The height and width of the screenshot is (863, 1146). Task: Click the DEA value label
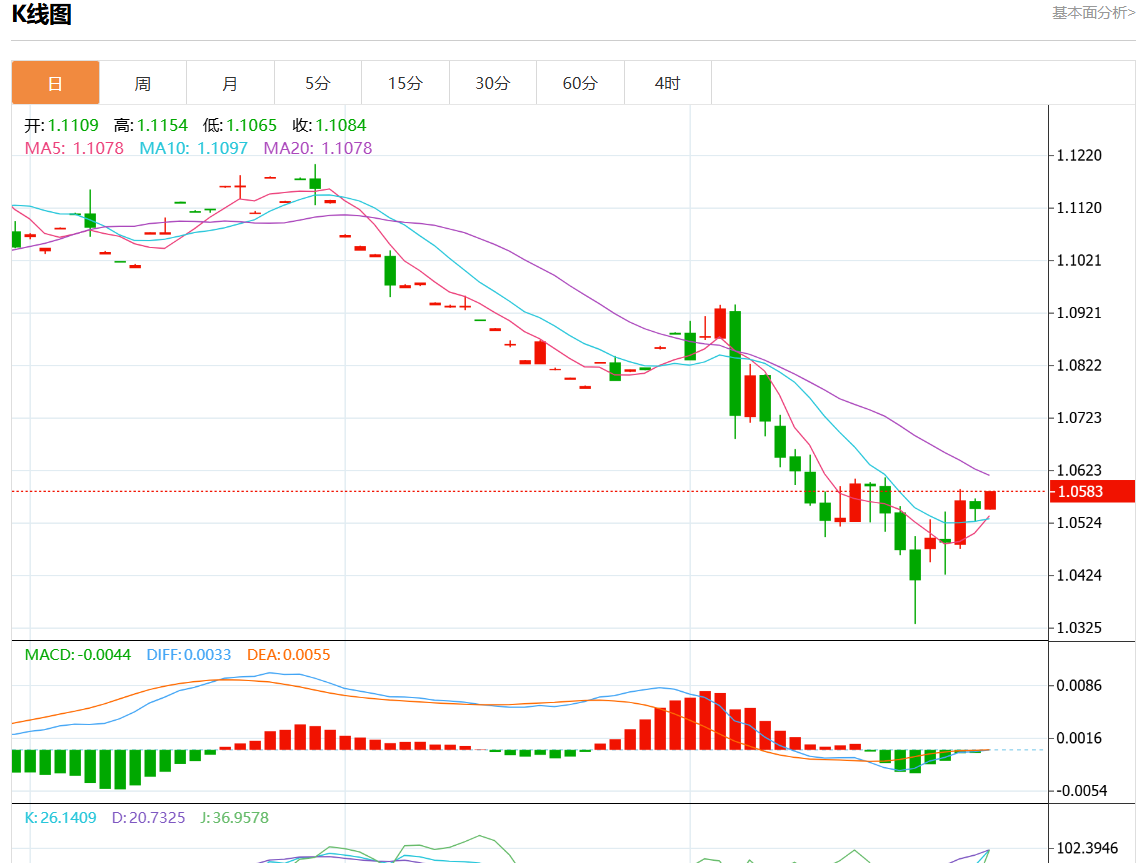(288, 655)
